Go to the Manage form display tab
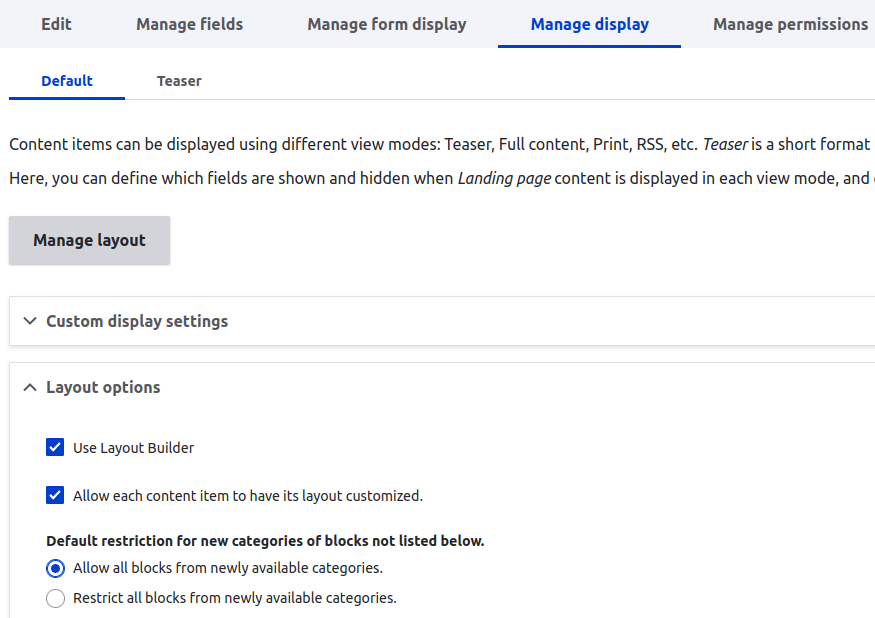875x618 pixels. click(386, 24)
